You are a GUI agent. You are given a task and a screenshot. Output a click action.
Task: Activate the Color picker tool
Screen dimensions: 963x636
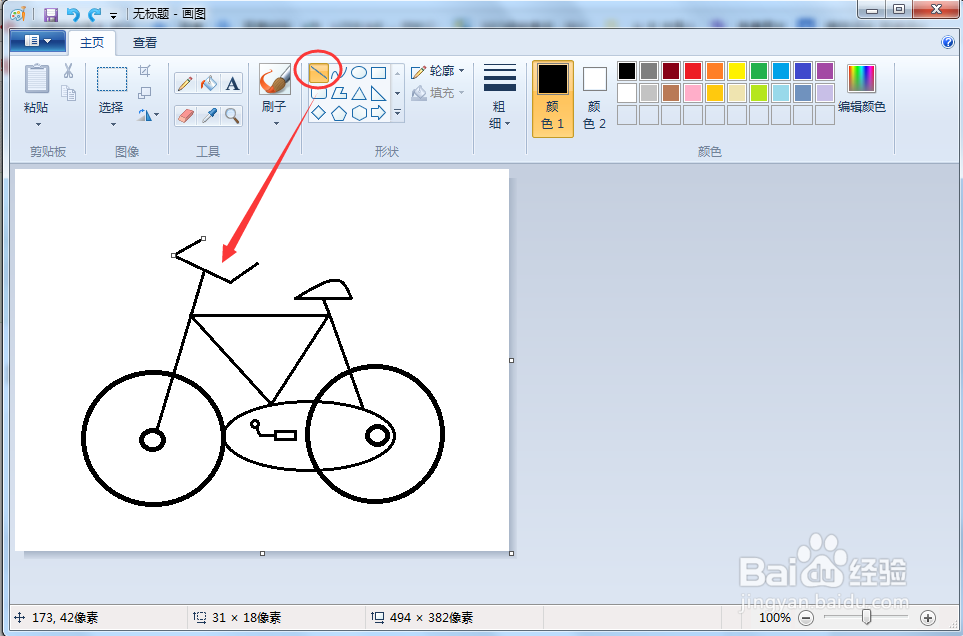tap(207, 113)
